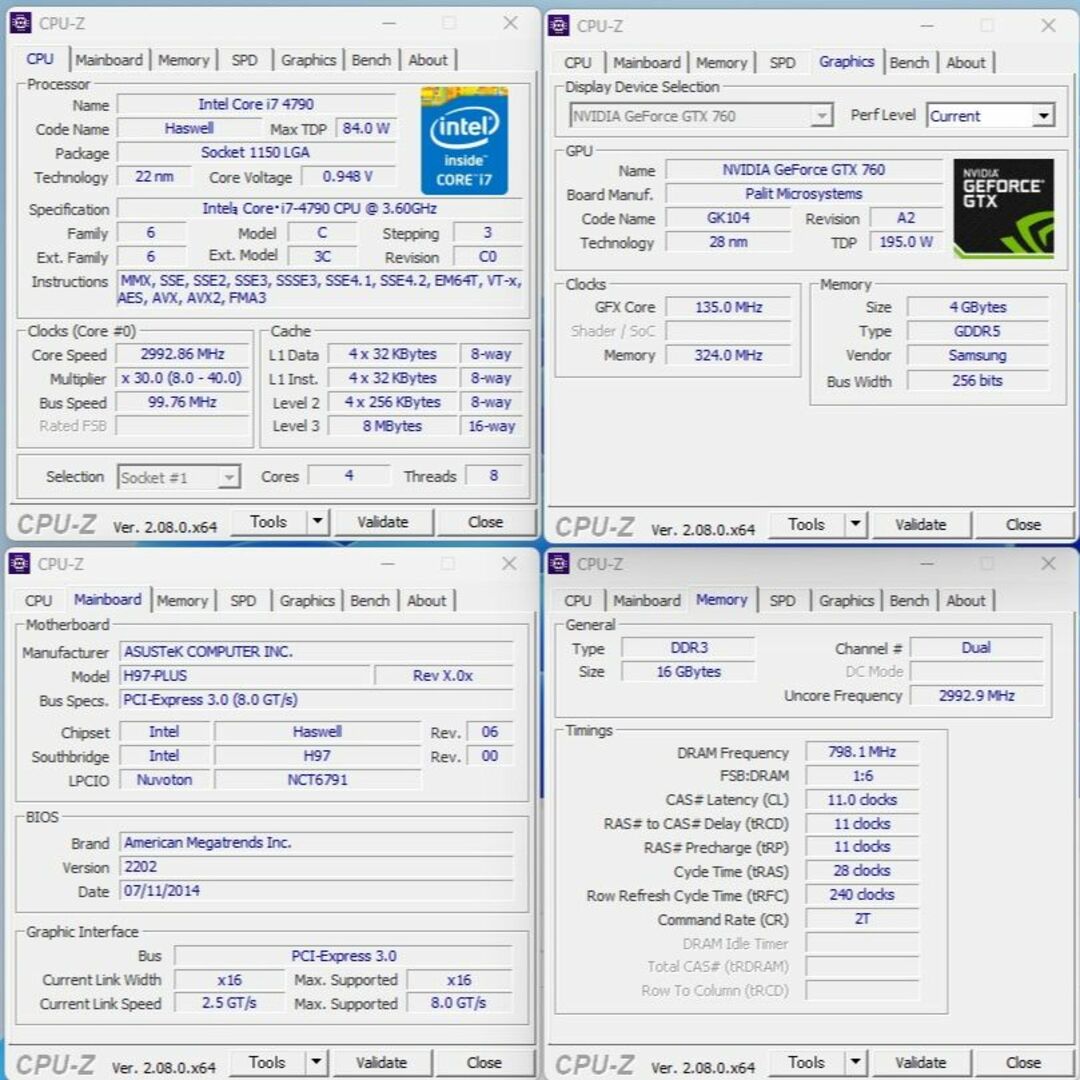This screenshot has height=1080, width=1080.
Task: Click GPU Code Name value GK104
Action: point(728,218)
